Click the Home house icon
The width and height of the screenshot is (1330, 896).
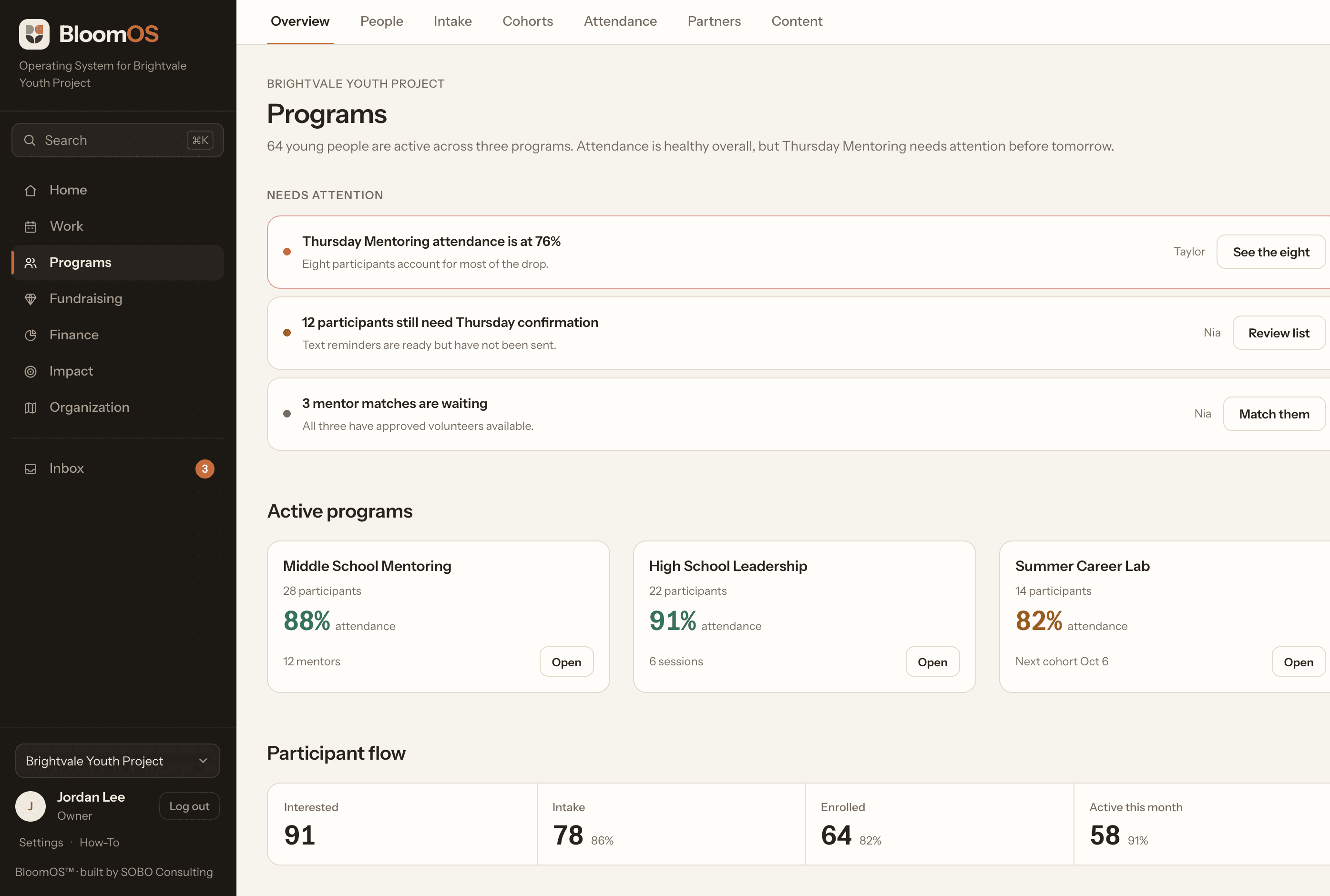[31, 190]
